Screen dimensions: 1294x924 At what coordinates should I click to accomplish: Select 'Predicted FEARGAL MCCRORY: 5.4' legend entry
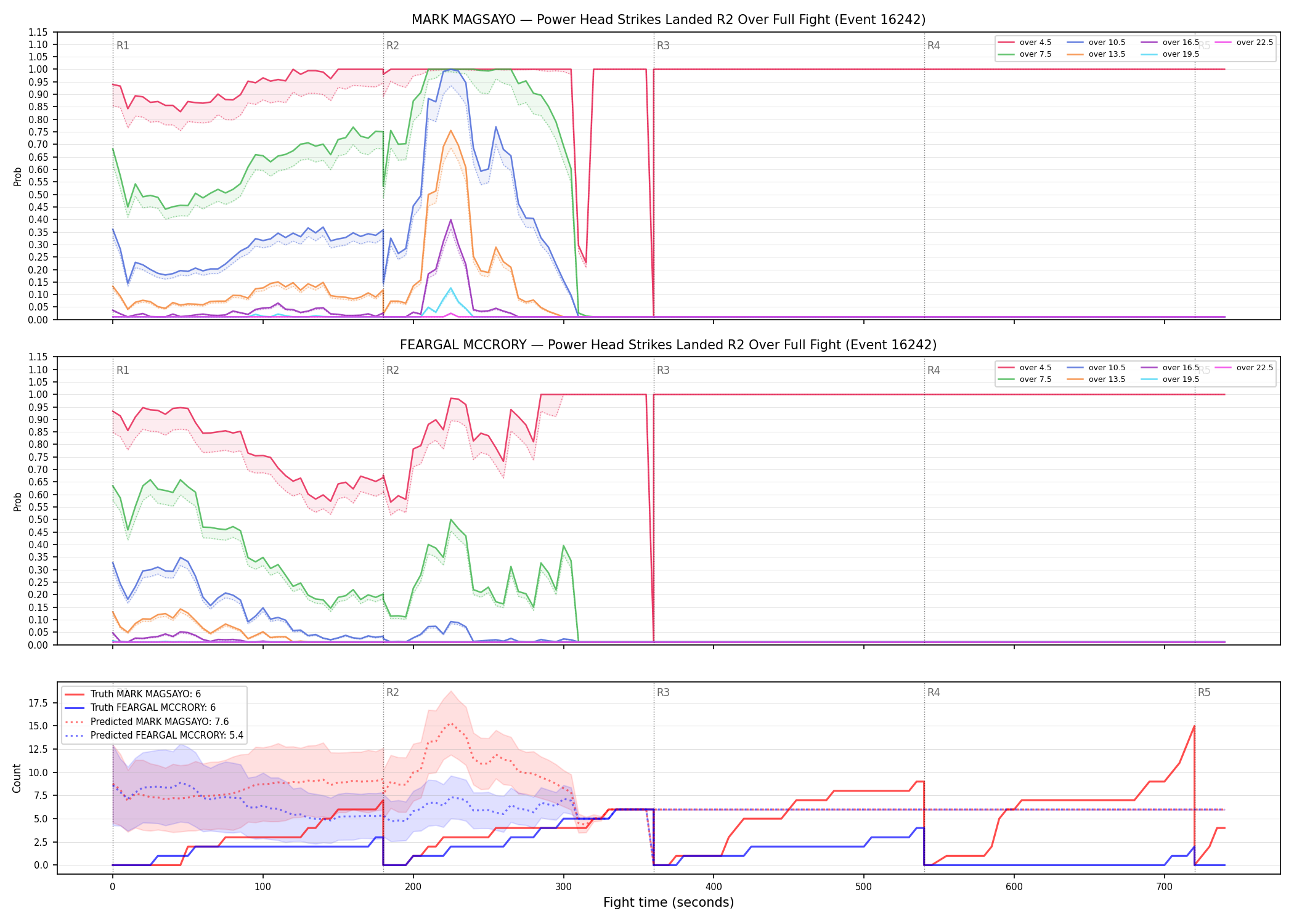[154, 736]
